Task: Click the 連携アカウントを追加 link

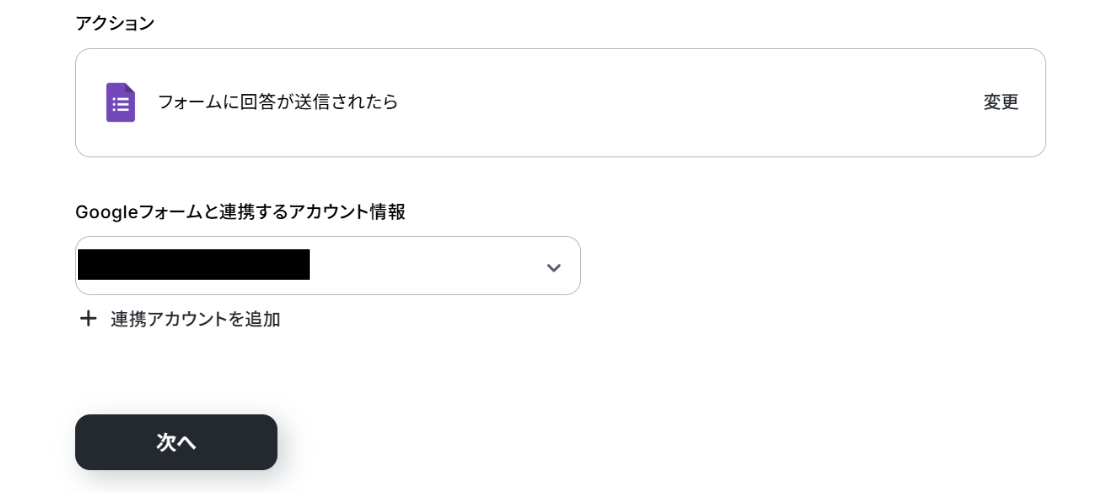Action: pyautogui.click(x=195, y=319)
